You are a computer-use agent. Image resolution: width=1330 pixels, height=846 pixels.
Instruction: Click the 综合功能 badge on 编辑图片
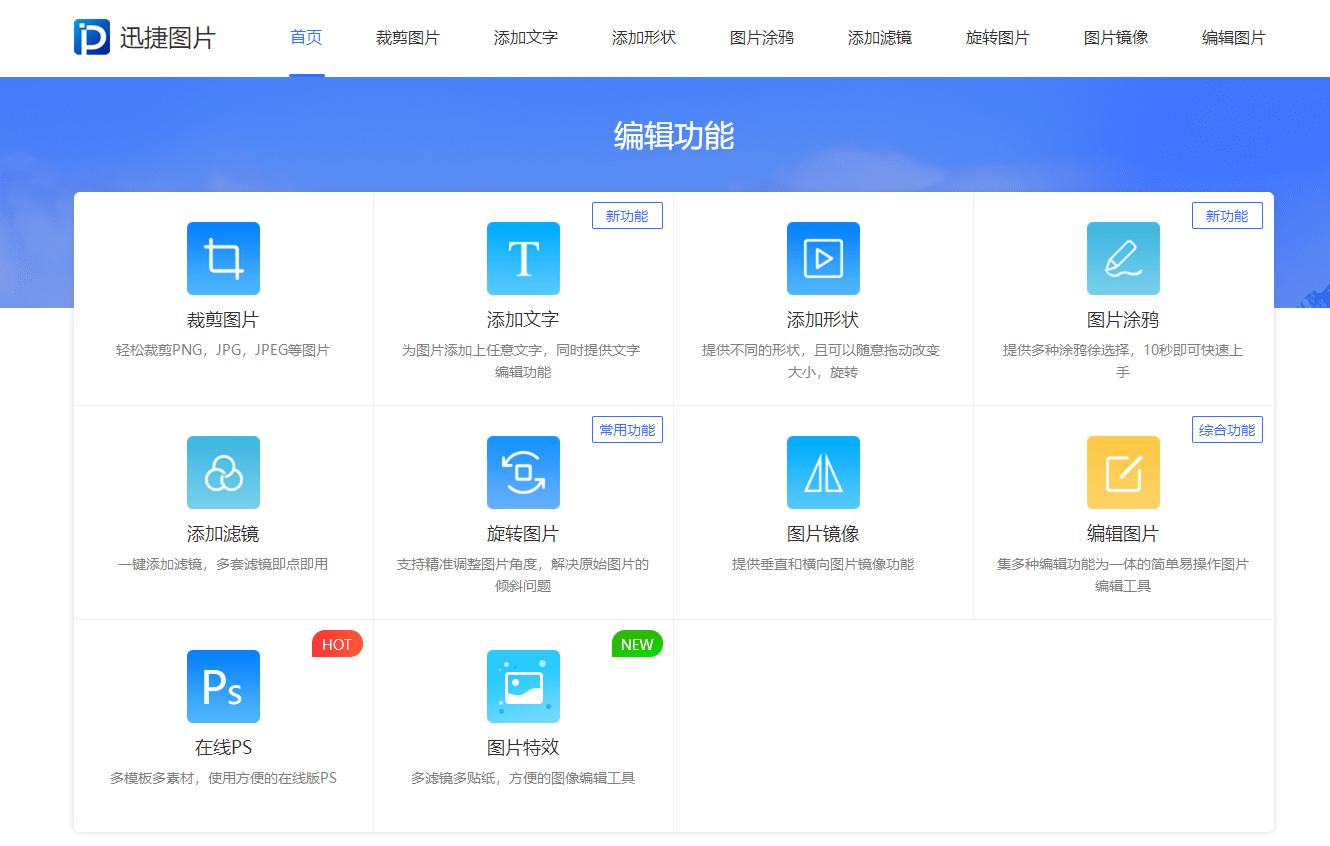1227,429
